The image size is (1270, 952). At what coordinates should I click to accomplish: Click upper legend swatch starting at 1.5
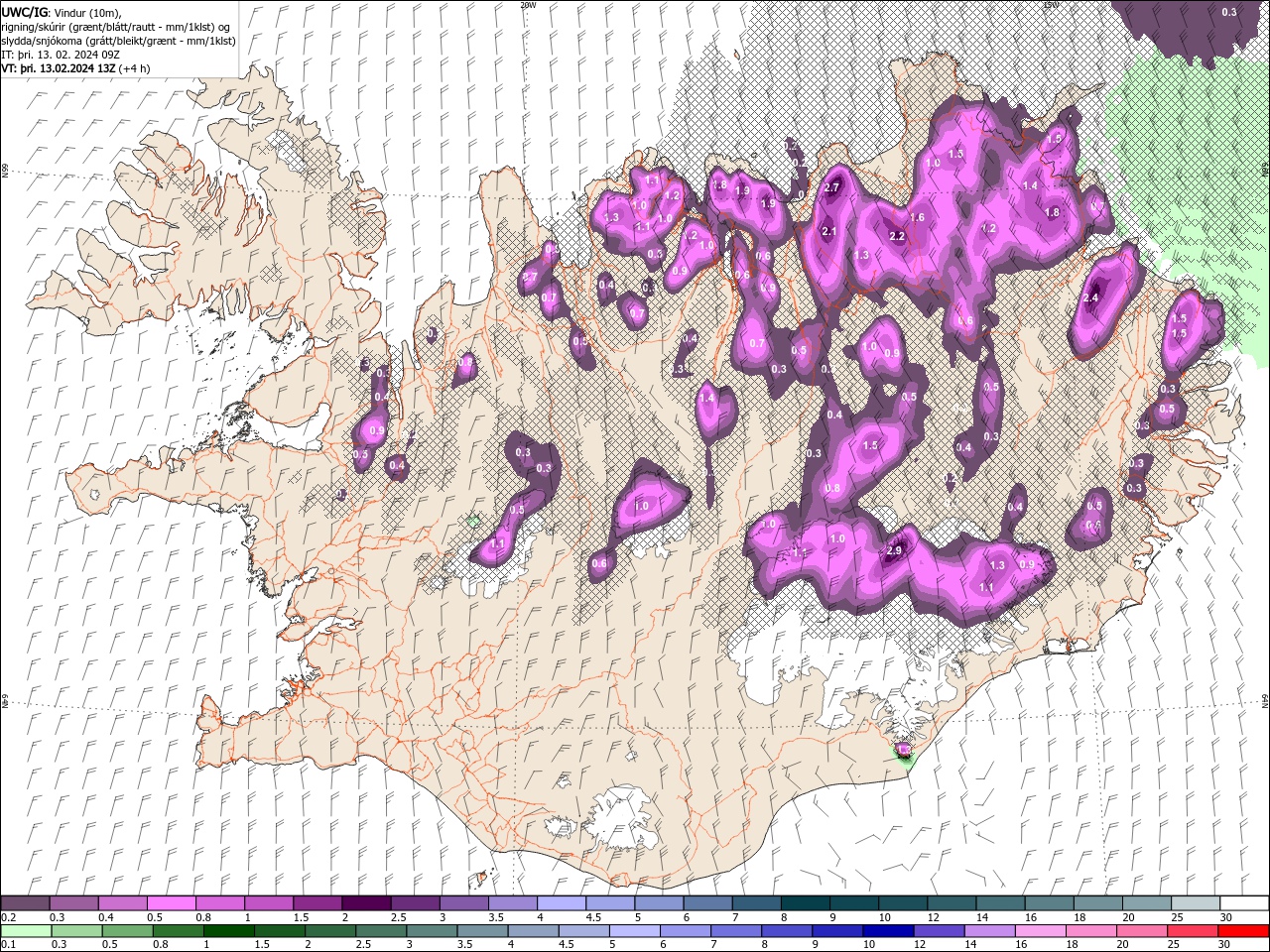[x=317, y=903]
